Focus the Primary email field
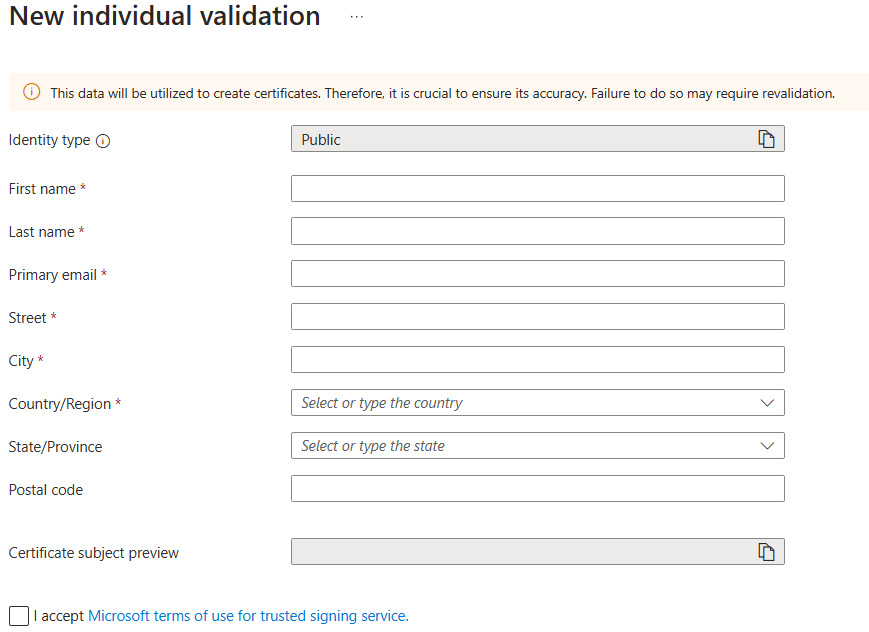This screenshot has width=869, height=632. coord(538,274)
